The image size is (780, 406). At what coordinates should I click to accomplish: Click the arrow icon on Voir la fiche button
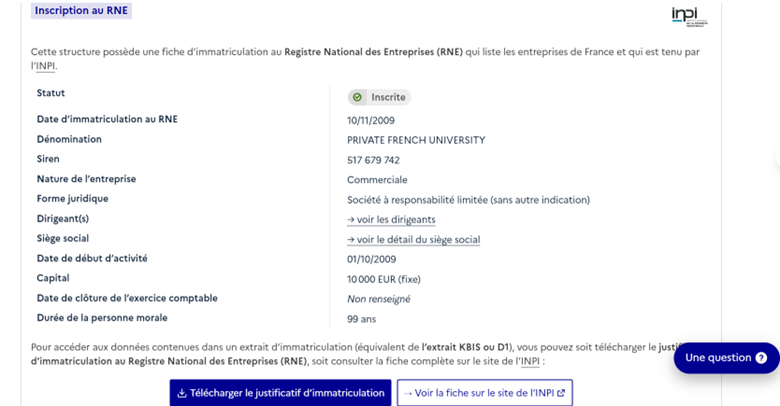click(406, 393)
